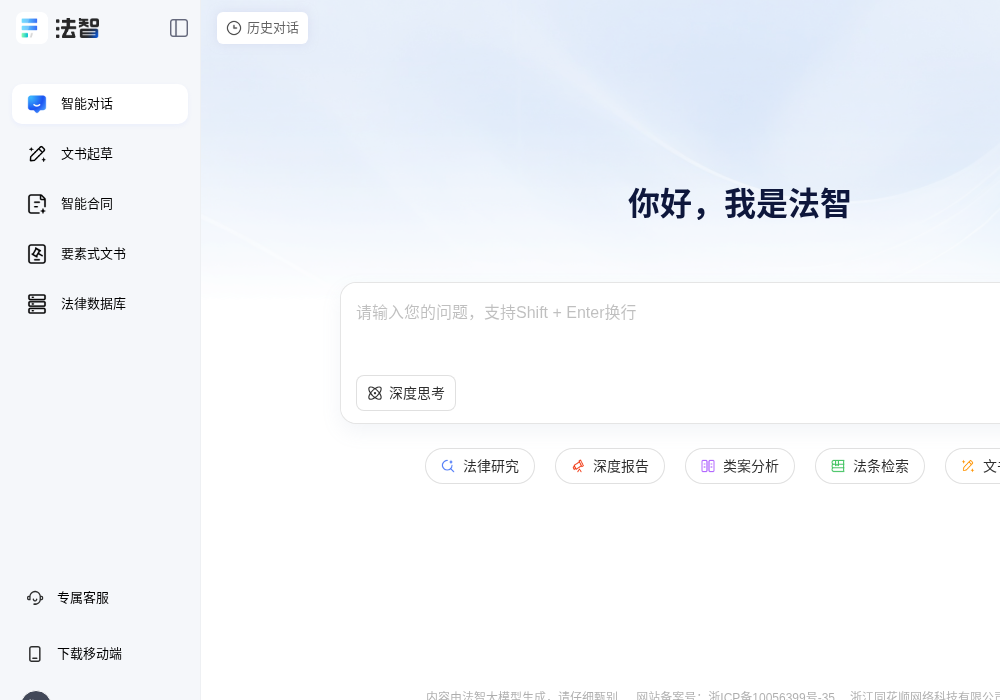Image resolution: width=1000 pixels, height=700 pixels.
Task: Collapse the sidebar panel icon
Action: click(179, 28)
